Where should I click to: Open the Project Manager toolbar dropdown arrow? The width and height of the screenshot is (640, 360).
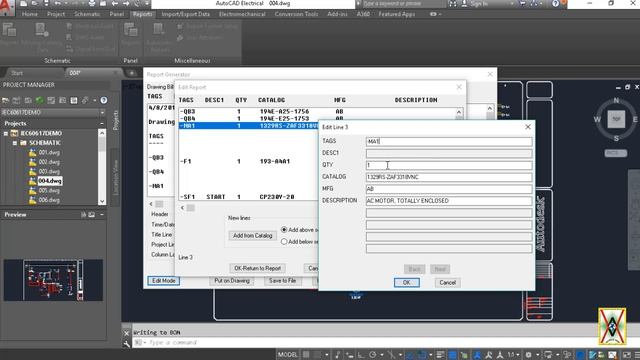coord(95,100)
